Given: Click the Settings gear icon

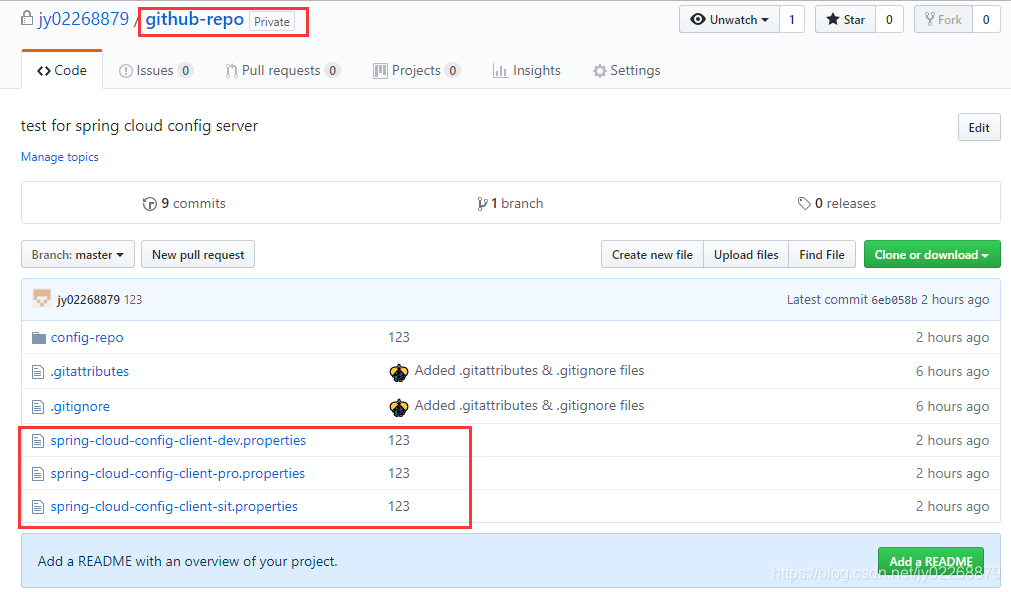Looking at the screenshot, I should tap(600, 71).
